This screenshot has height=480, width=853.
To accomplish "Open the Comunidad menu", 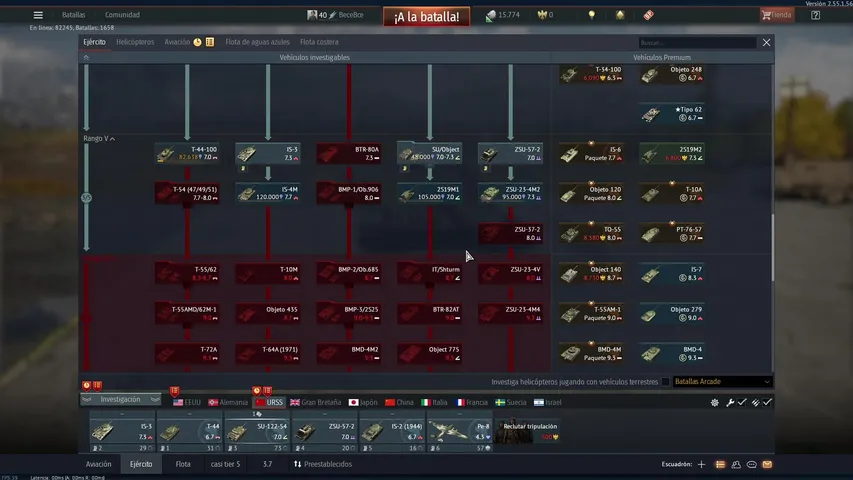I will 122,15.
